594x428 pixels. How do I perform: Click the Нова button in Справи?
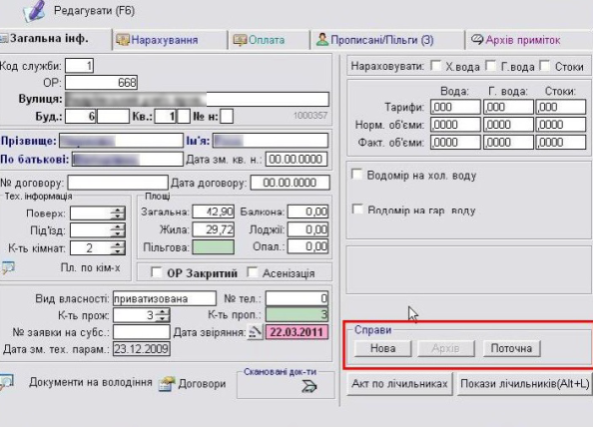coord(383,348)
